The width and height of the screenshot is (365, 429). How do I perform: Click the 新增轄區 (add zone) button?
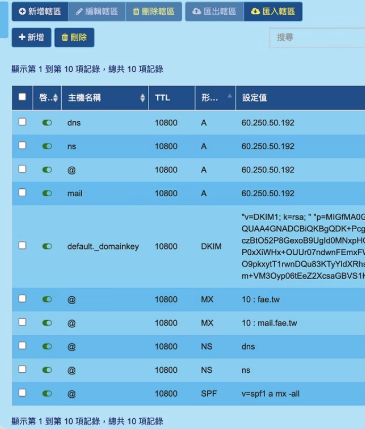(x=40, y=11)
